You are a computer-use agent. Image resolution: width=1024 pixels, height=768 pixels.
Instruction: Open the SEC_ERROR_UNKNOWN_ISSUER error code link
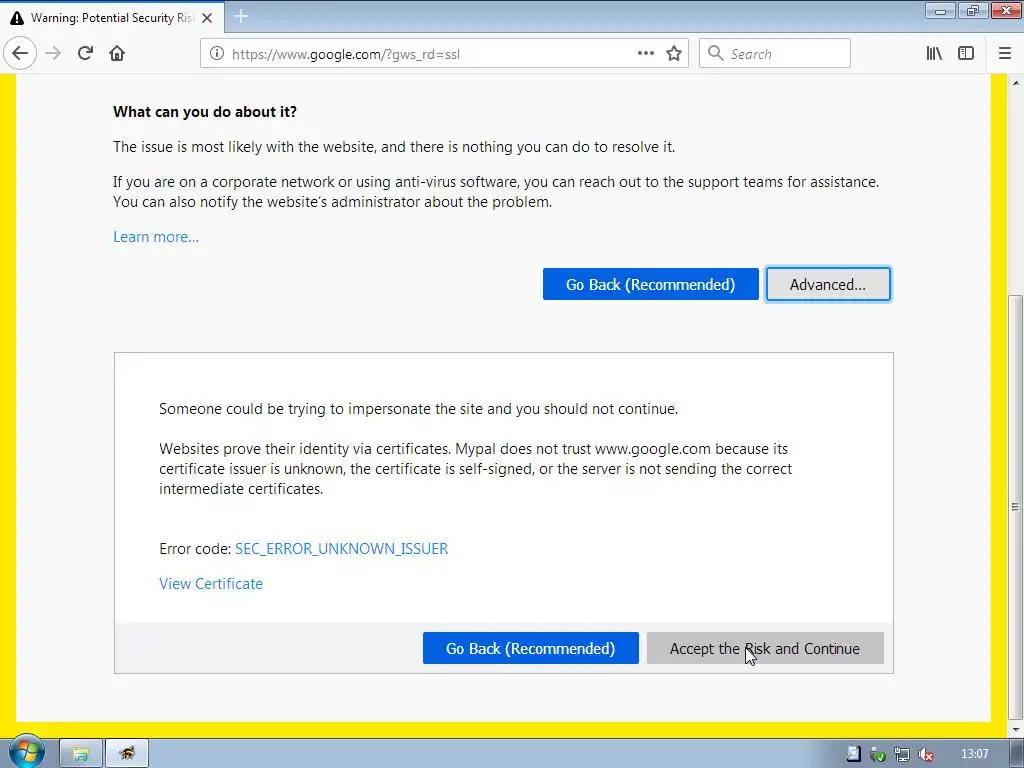pos(342,549)
